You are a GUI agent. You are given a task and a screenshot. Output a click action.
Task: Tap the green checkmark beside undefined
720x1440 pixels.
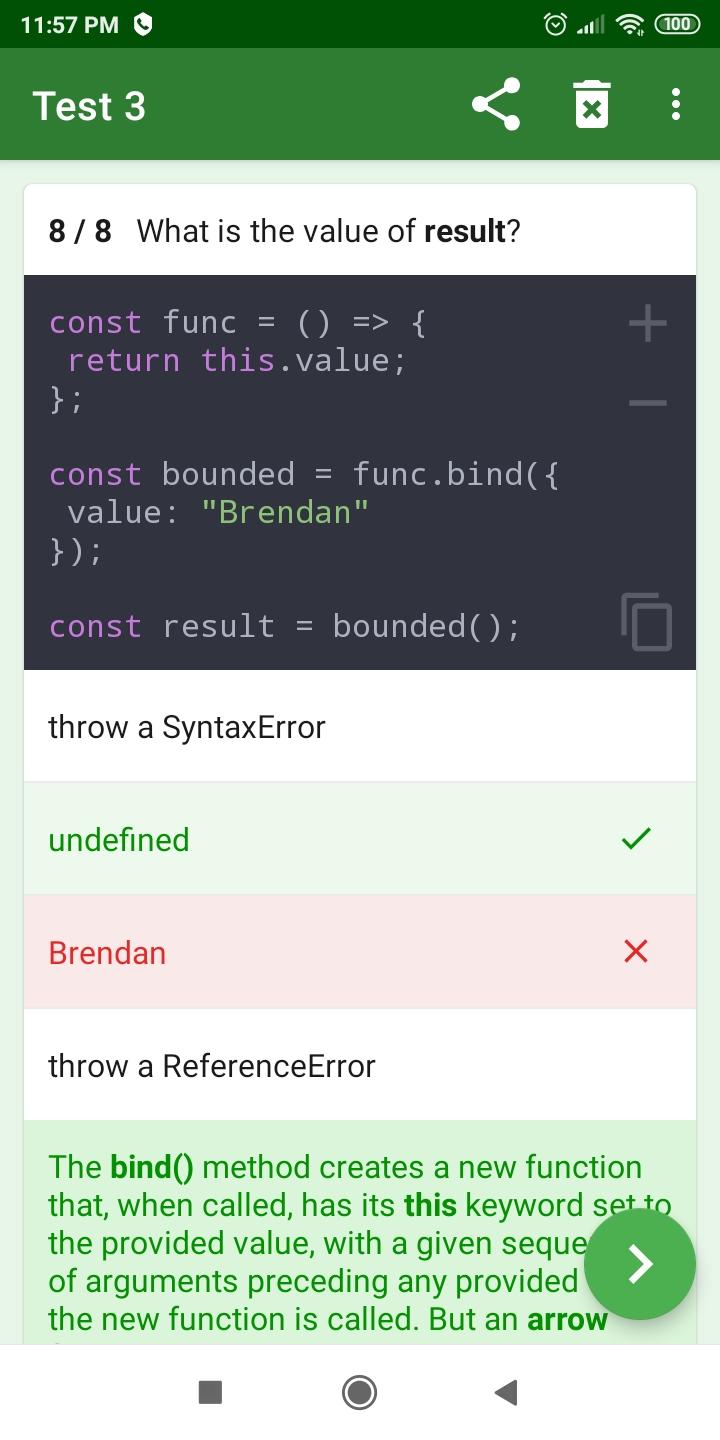click(636, 839)
